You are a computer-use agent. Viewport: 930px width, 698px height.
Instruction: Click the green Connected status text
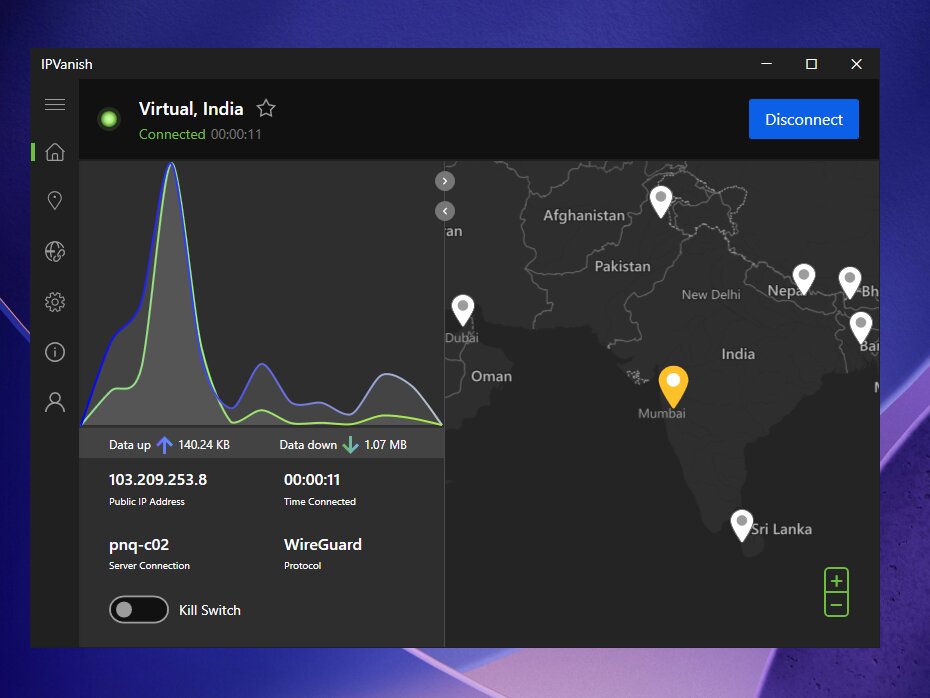[172, 135]
